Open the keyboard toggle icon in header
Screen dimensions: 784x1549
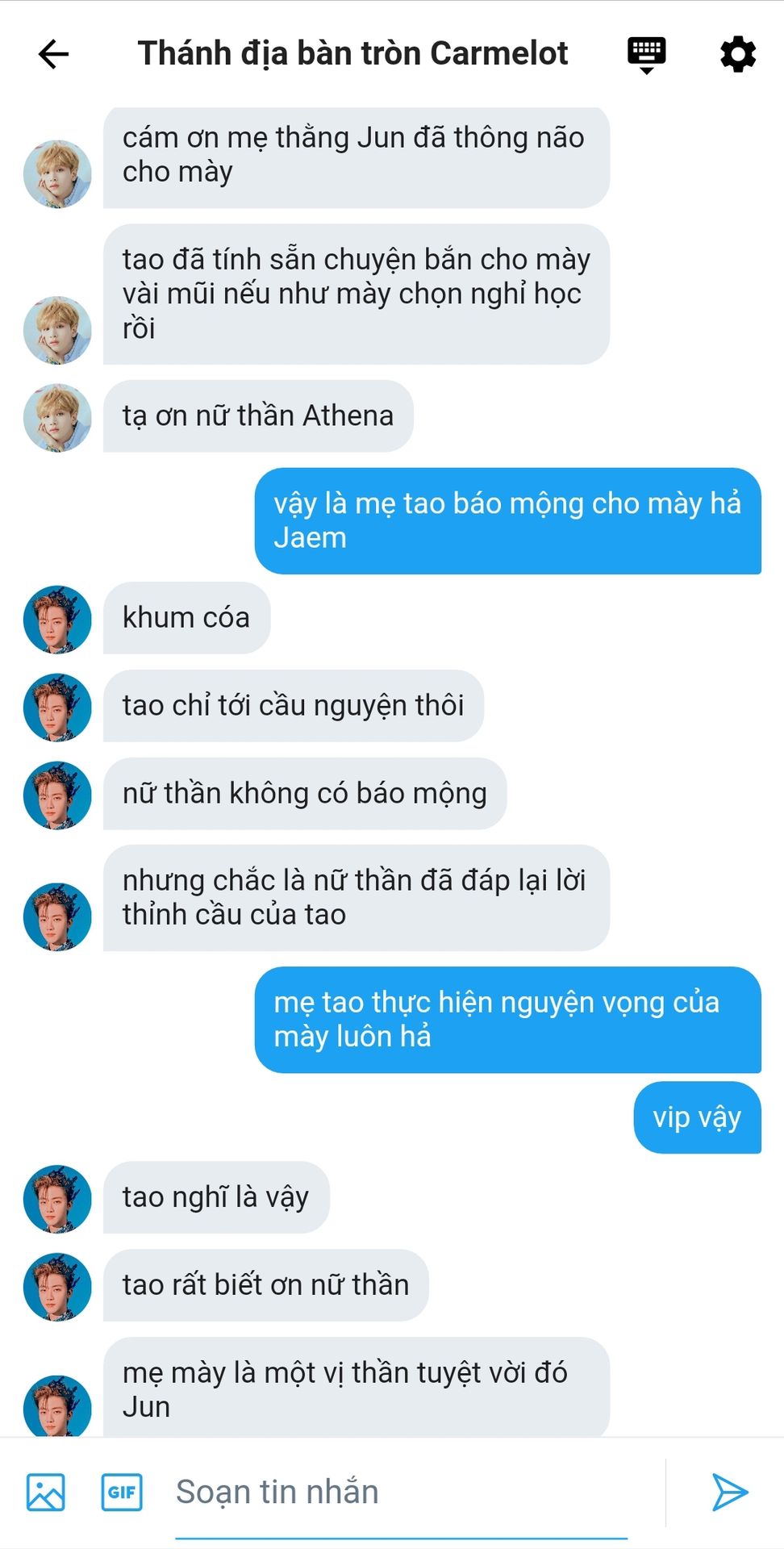pos(646,55)
